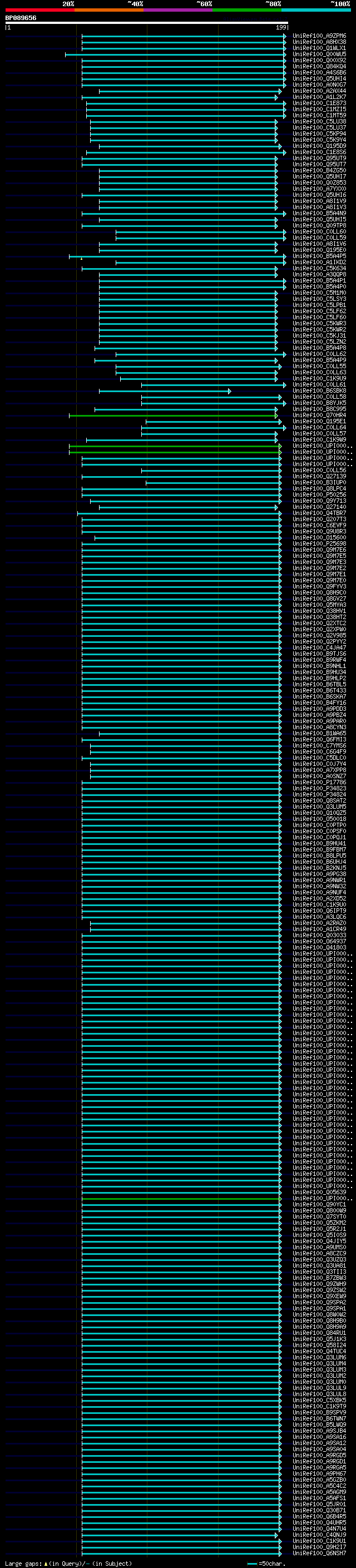Viewport: 356px width, 1568px height.
Task: Select the UniRef100_C5XBK5 label
Action: point(319,1400)
